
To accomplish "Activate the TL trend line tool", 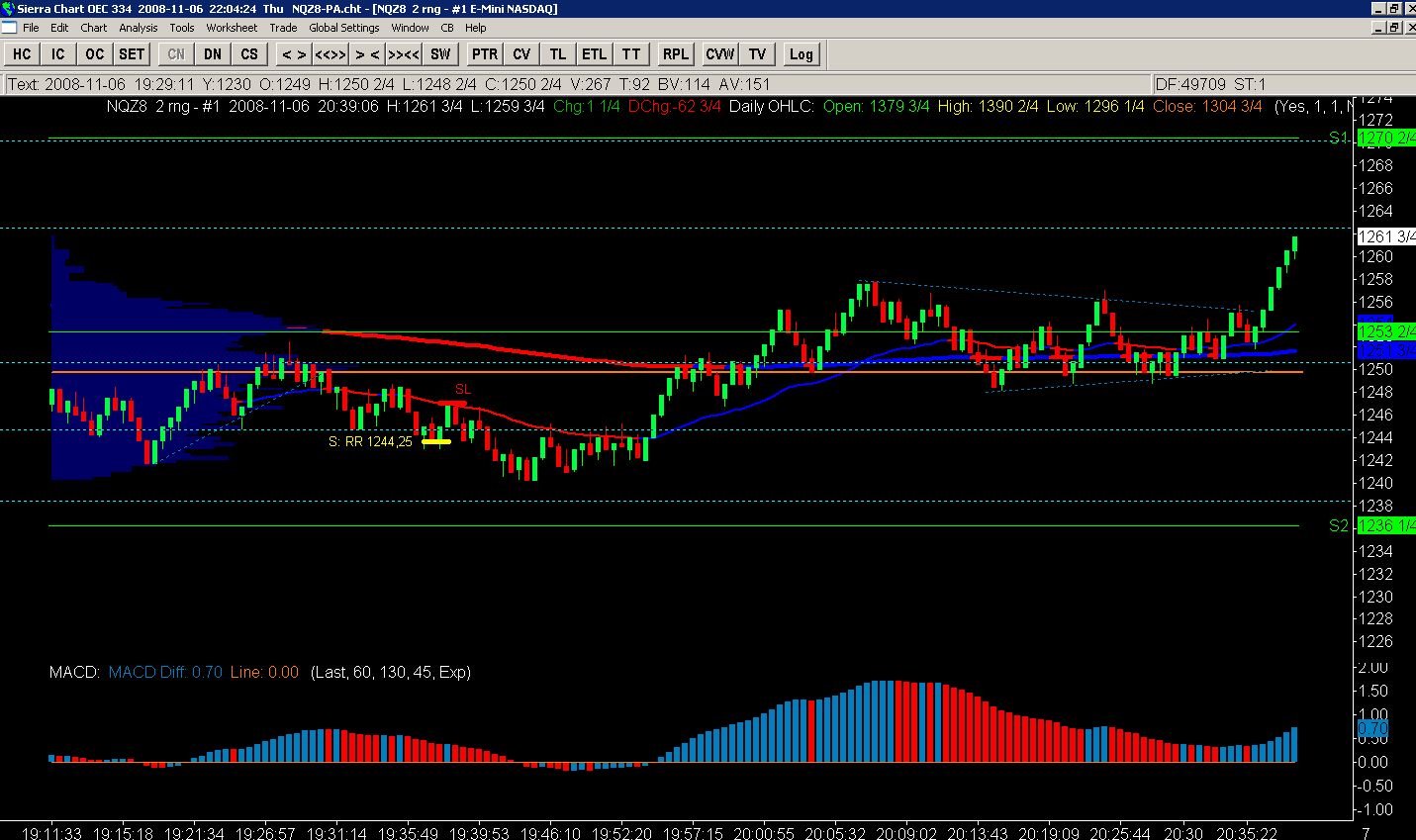I will (558, 54).
